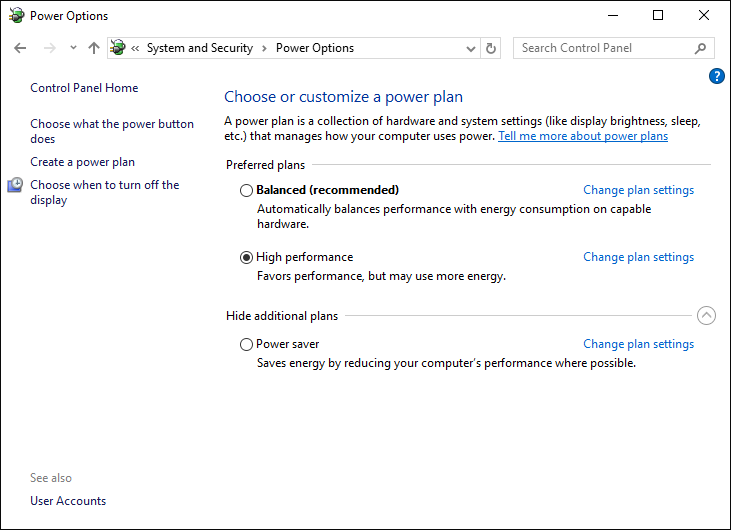731x530 pixels.
Task: Click the Refresh button in address bar
Action: (x=491, y=48)
